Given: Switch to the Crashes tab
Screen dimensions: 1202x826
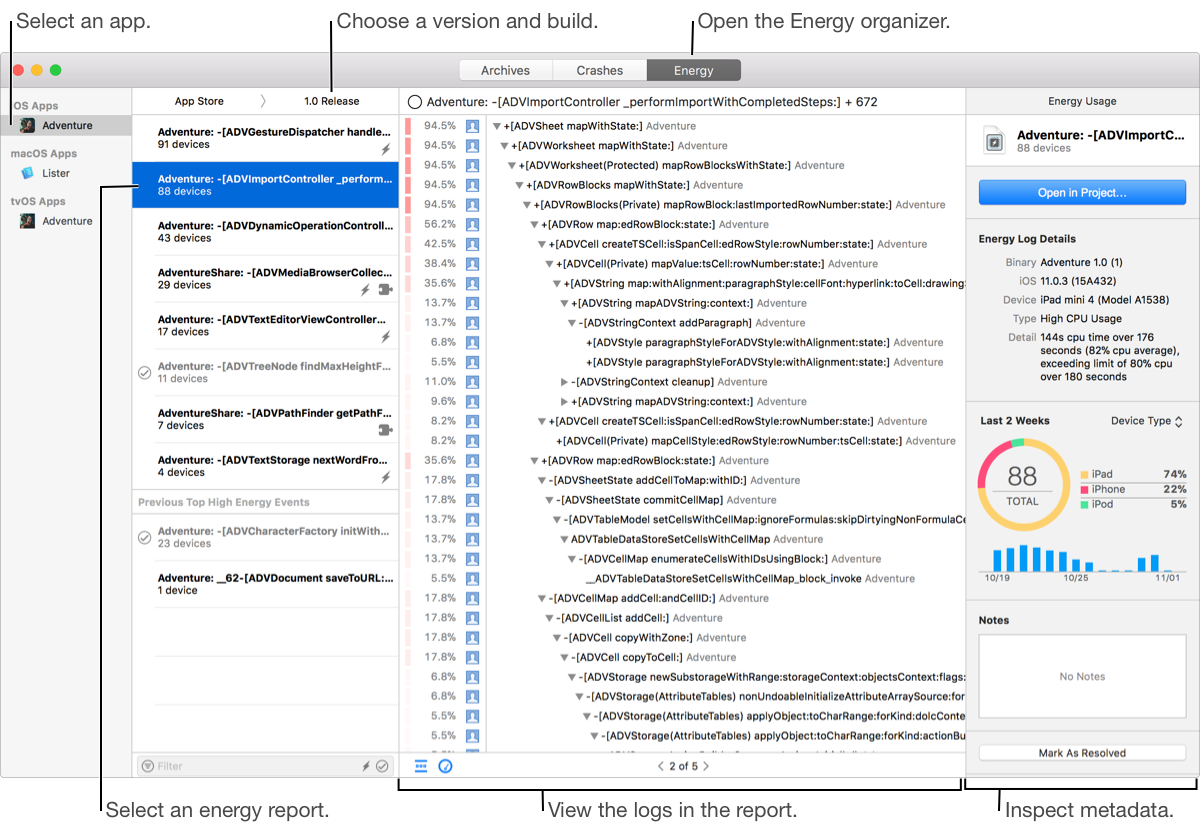Looking at the screenshot, I should click(x=599, y=70).
